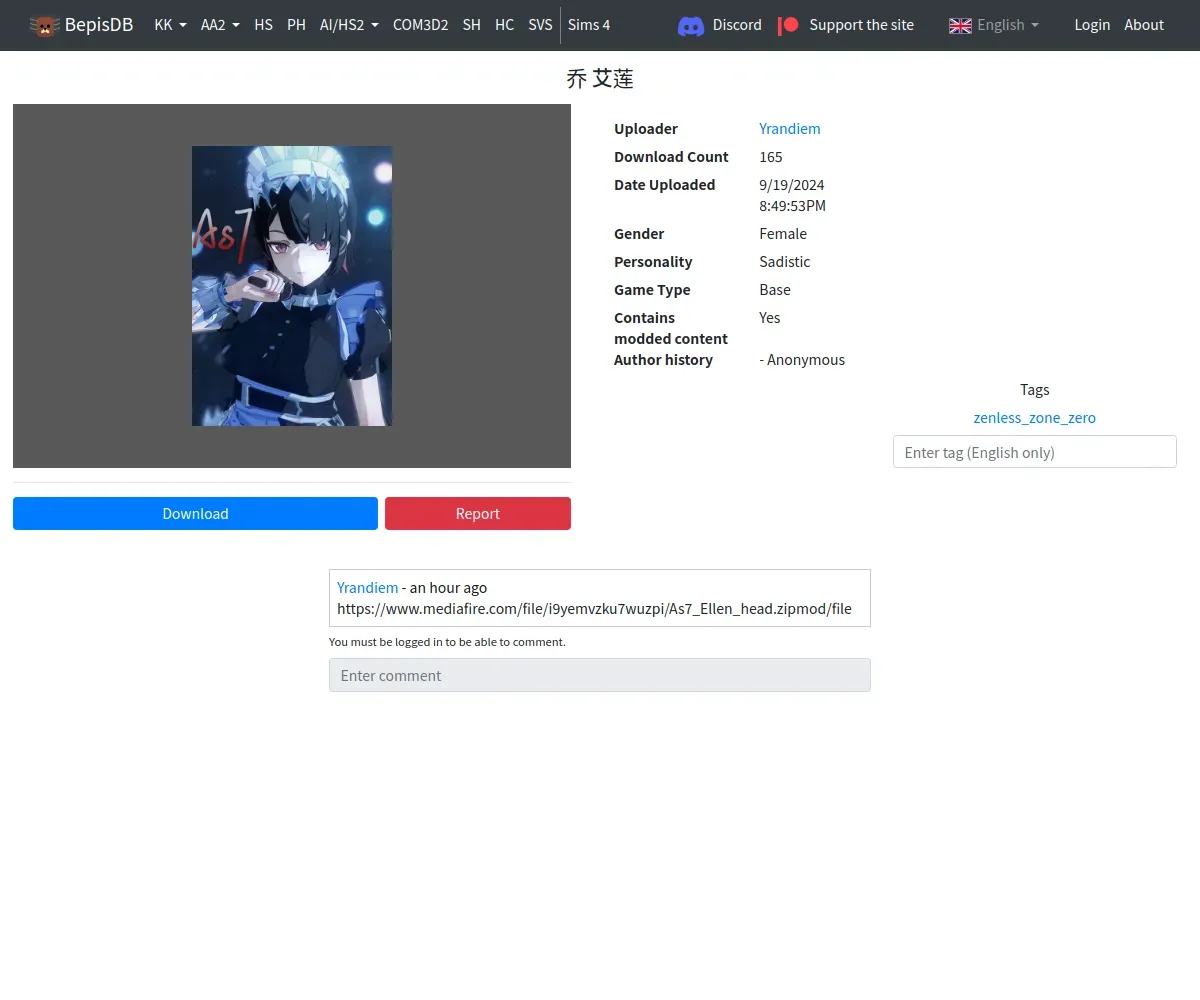This screenshot has width=1200, height=1000.
Task: Click the page title 乔 艾莲
Action: coord(600,78)
